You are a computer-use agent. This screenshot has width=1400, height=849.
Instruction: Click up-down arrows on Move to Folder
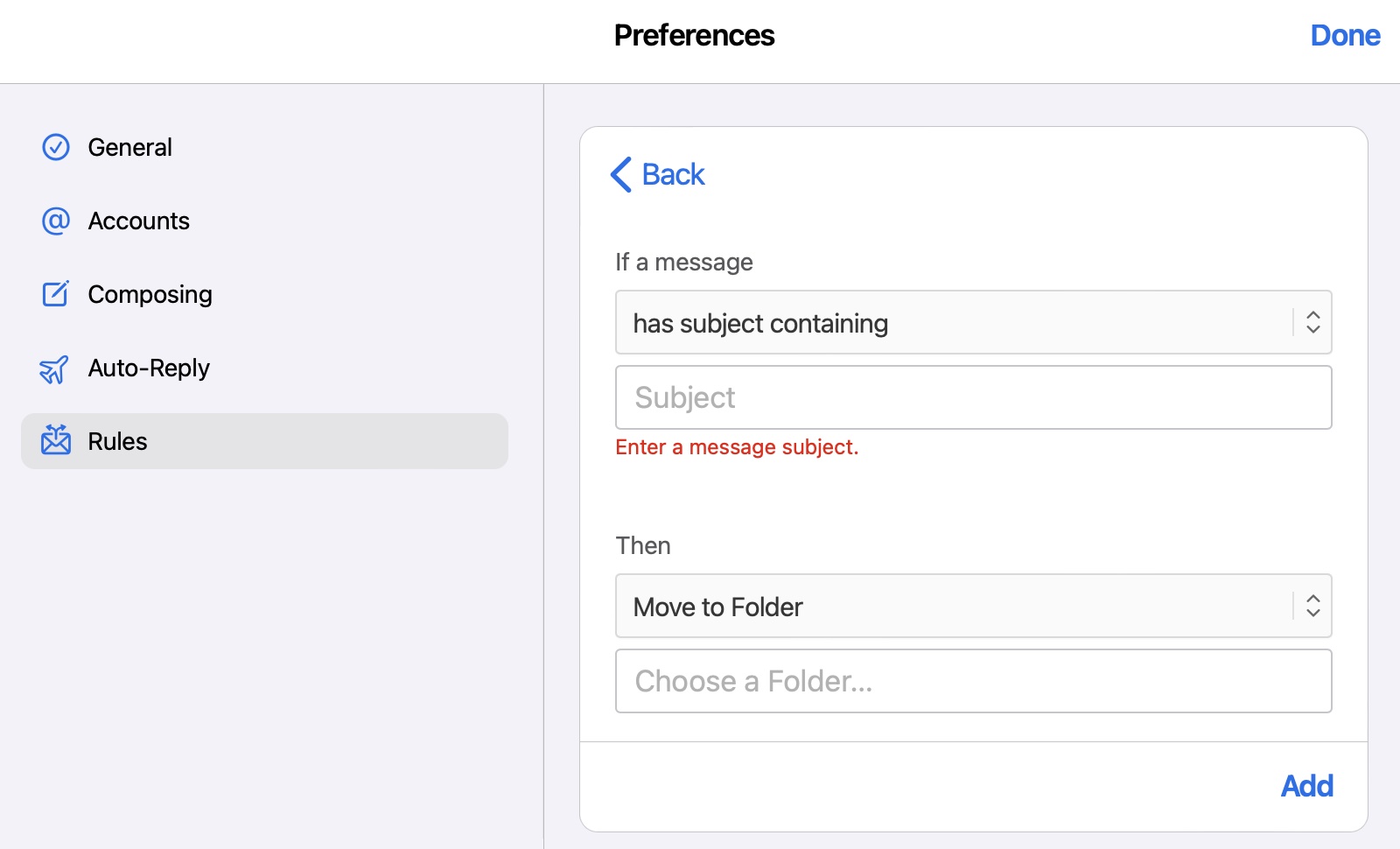1312,606
